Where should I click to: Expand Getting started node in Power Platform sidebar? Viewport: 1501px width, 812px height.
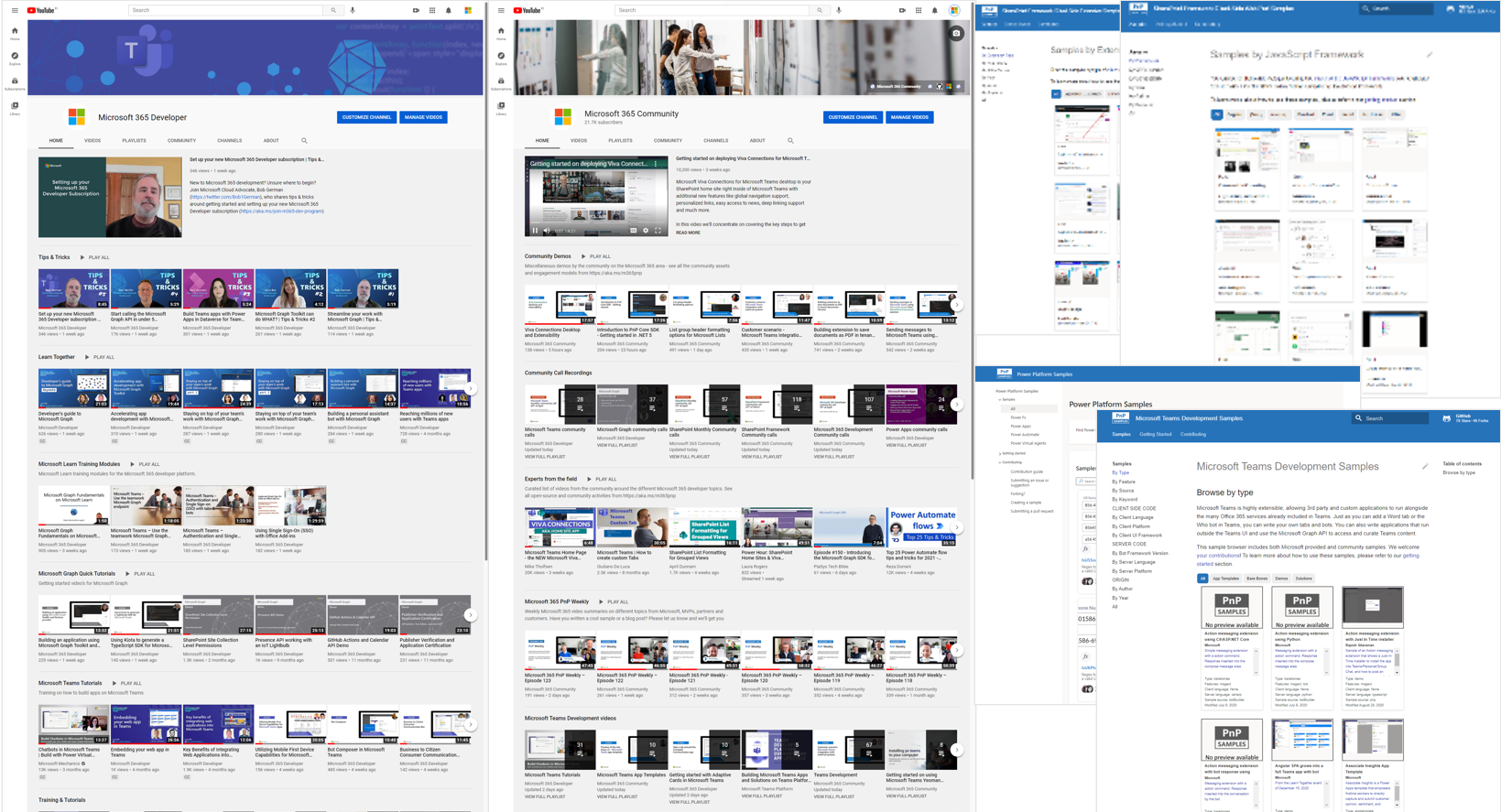point(1000,453)
